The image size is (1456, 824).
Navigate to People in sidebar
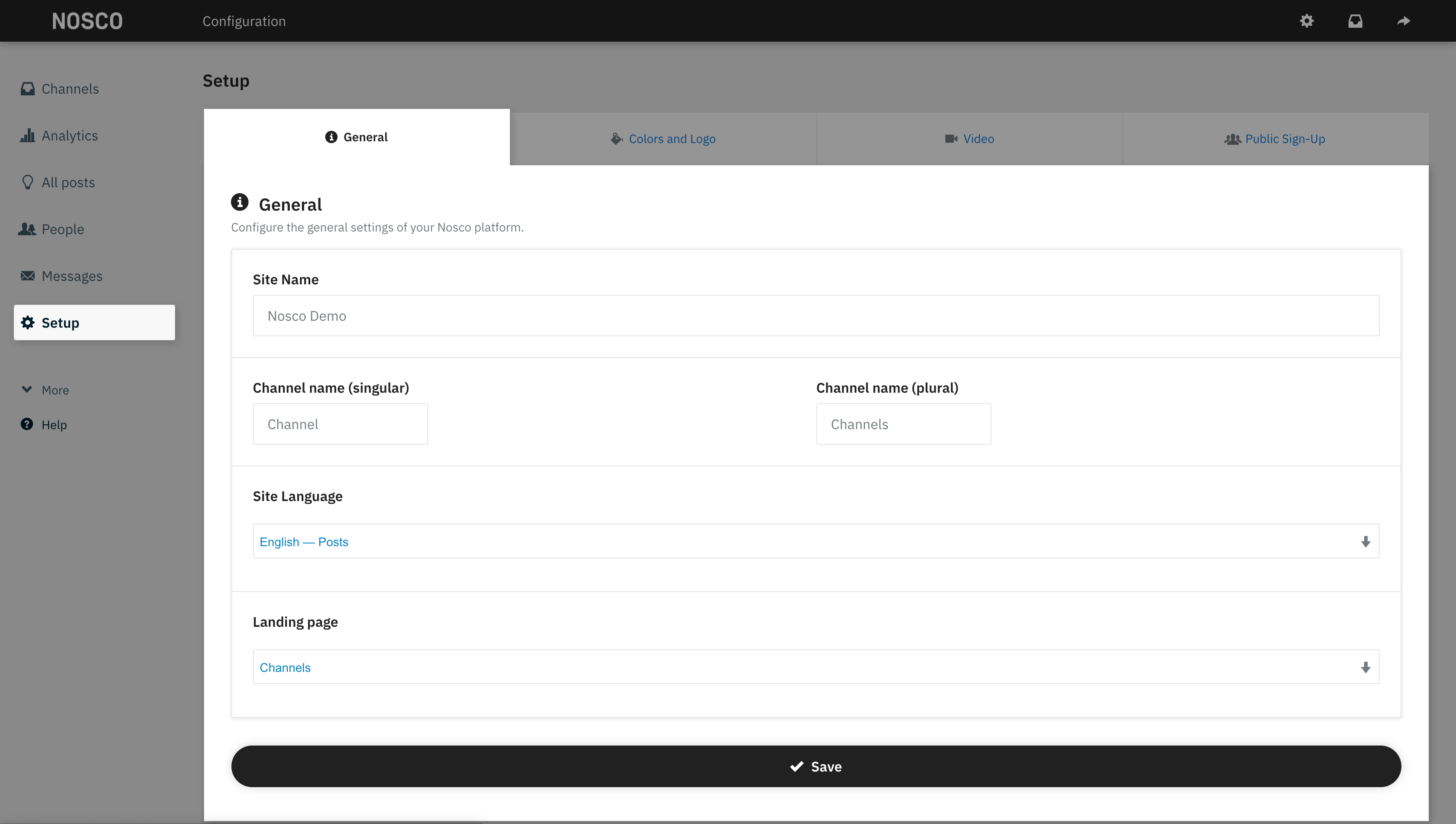click(63, 229)
